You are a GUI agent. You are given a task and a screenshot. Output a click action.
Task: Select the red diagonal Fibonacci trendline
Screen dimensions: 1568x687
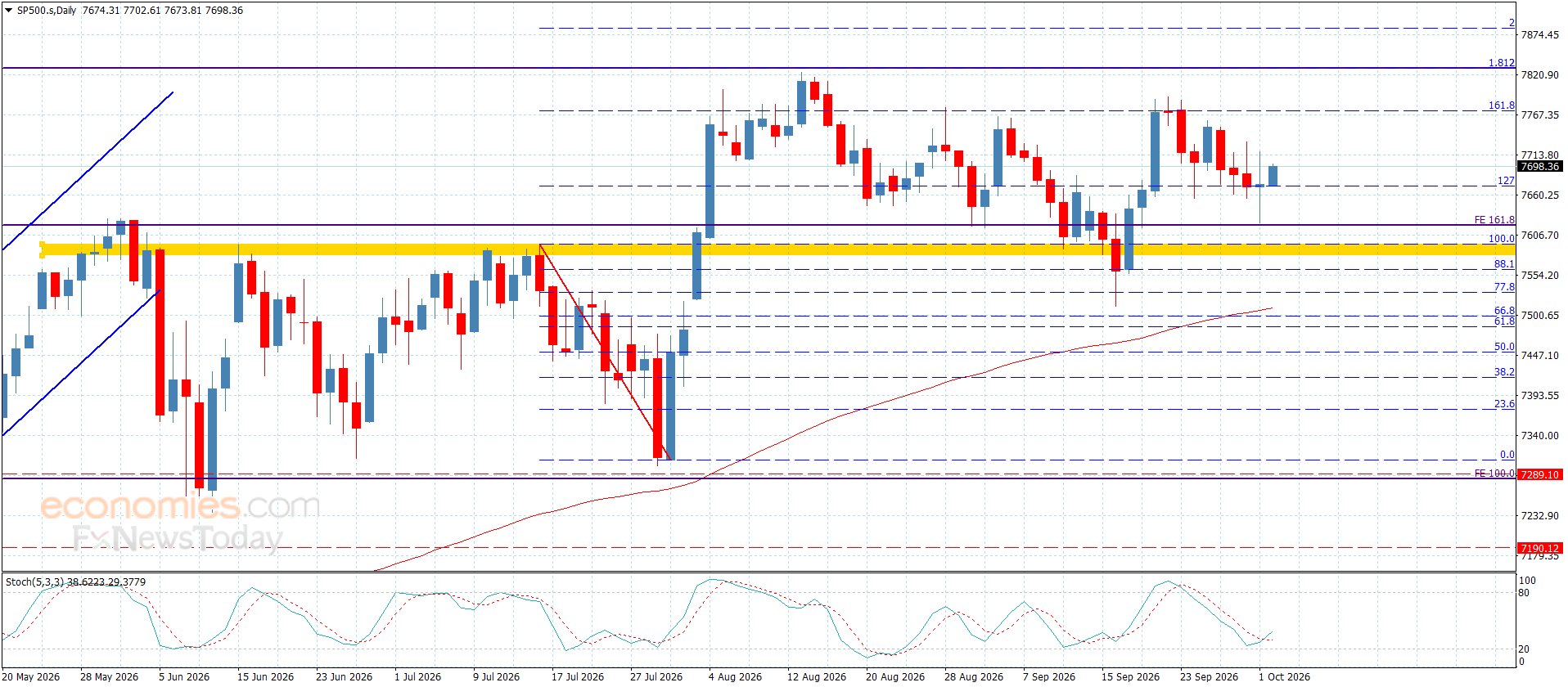[606, 352]
